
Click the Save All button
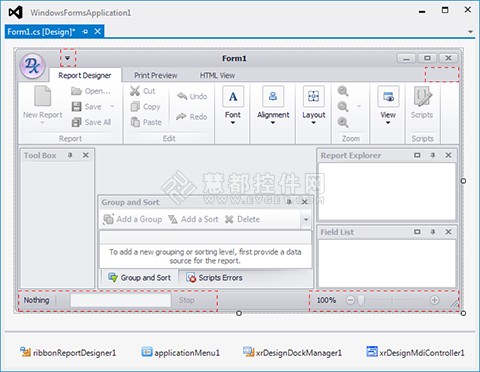point(91,122)
